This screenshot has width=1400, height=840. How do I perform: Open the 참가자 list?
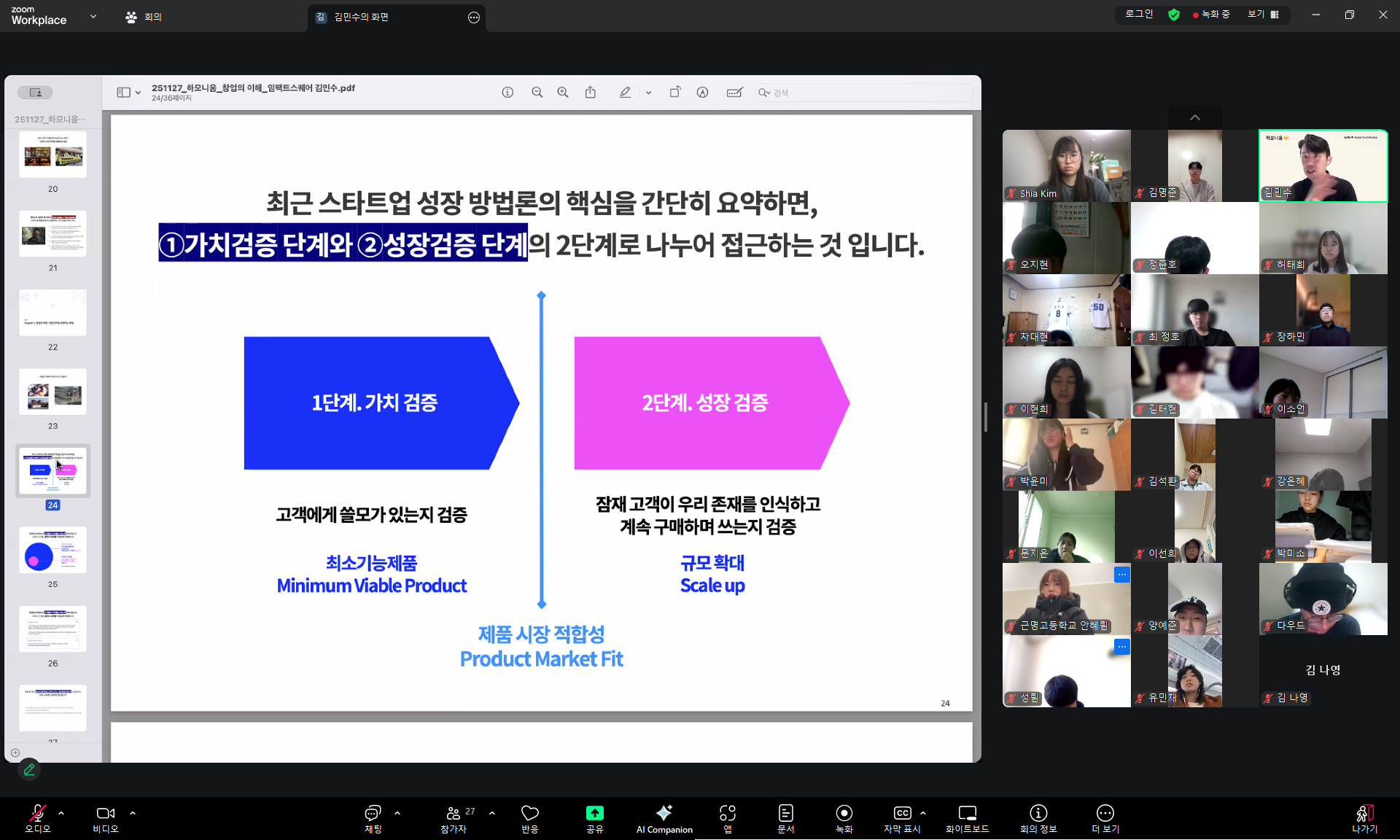(453, 817)
